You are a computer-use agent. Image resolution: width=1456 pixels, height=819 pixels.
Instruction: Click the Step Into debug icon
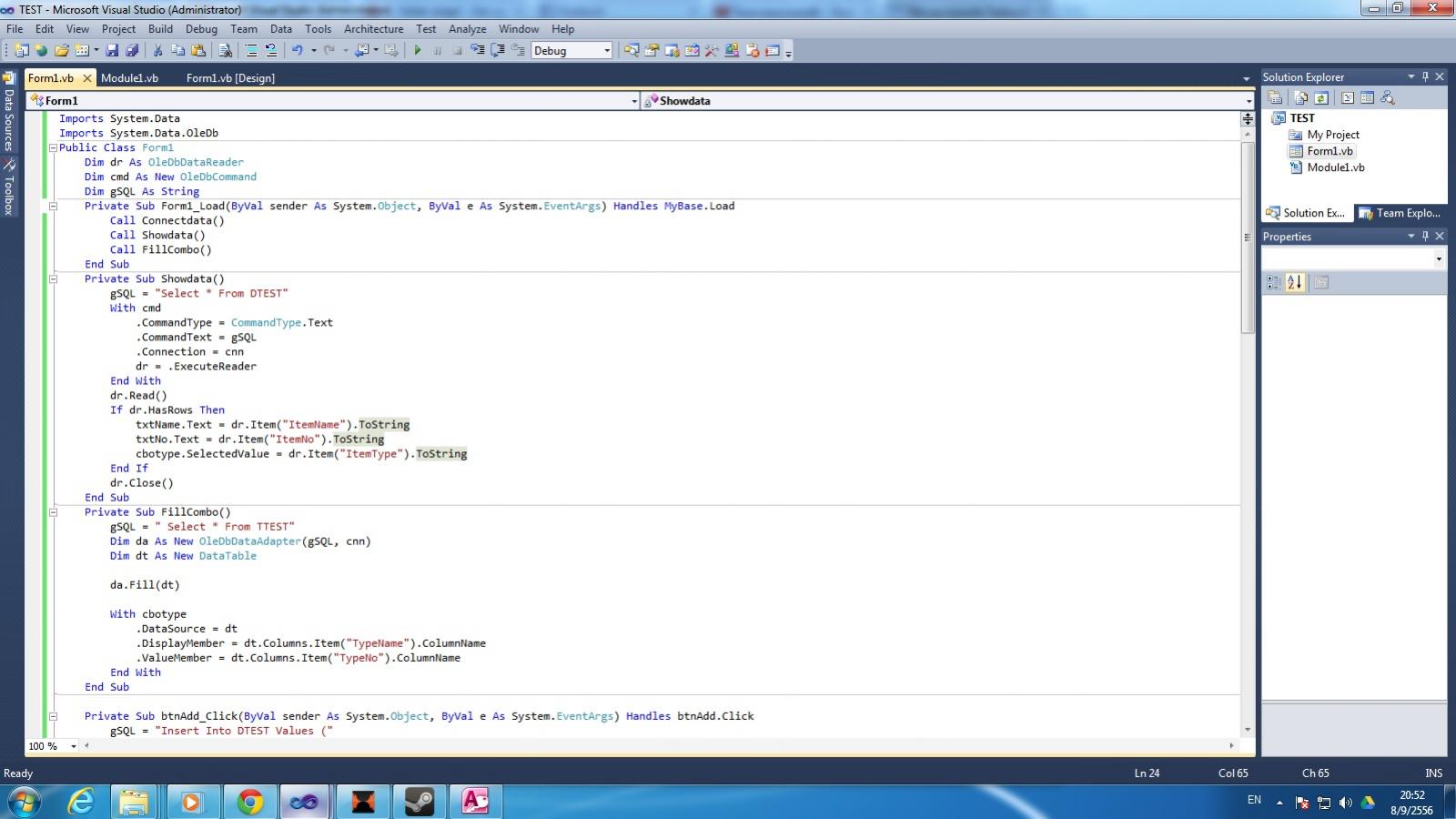(478, 51)
